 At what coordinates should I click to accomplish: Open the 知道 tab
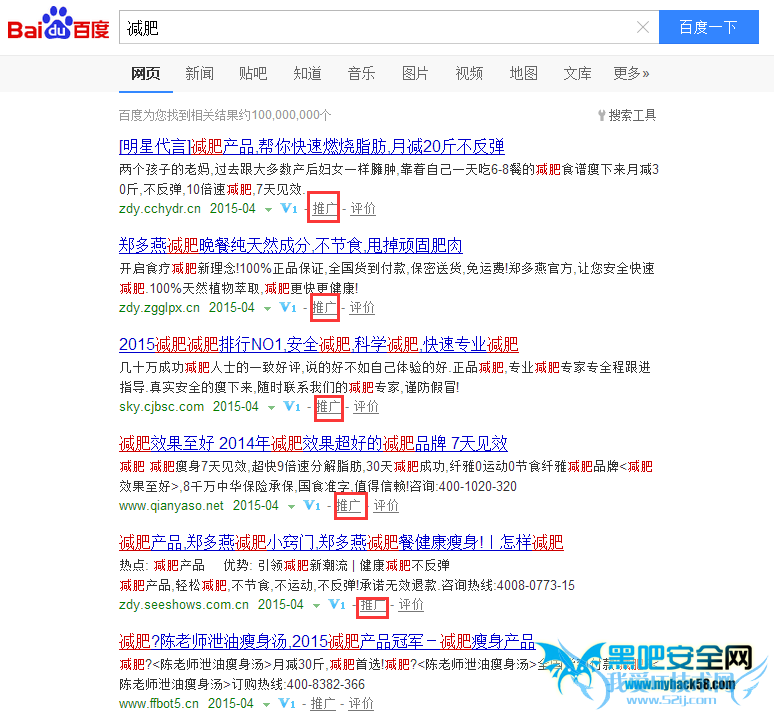(x=308, y=74)
